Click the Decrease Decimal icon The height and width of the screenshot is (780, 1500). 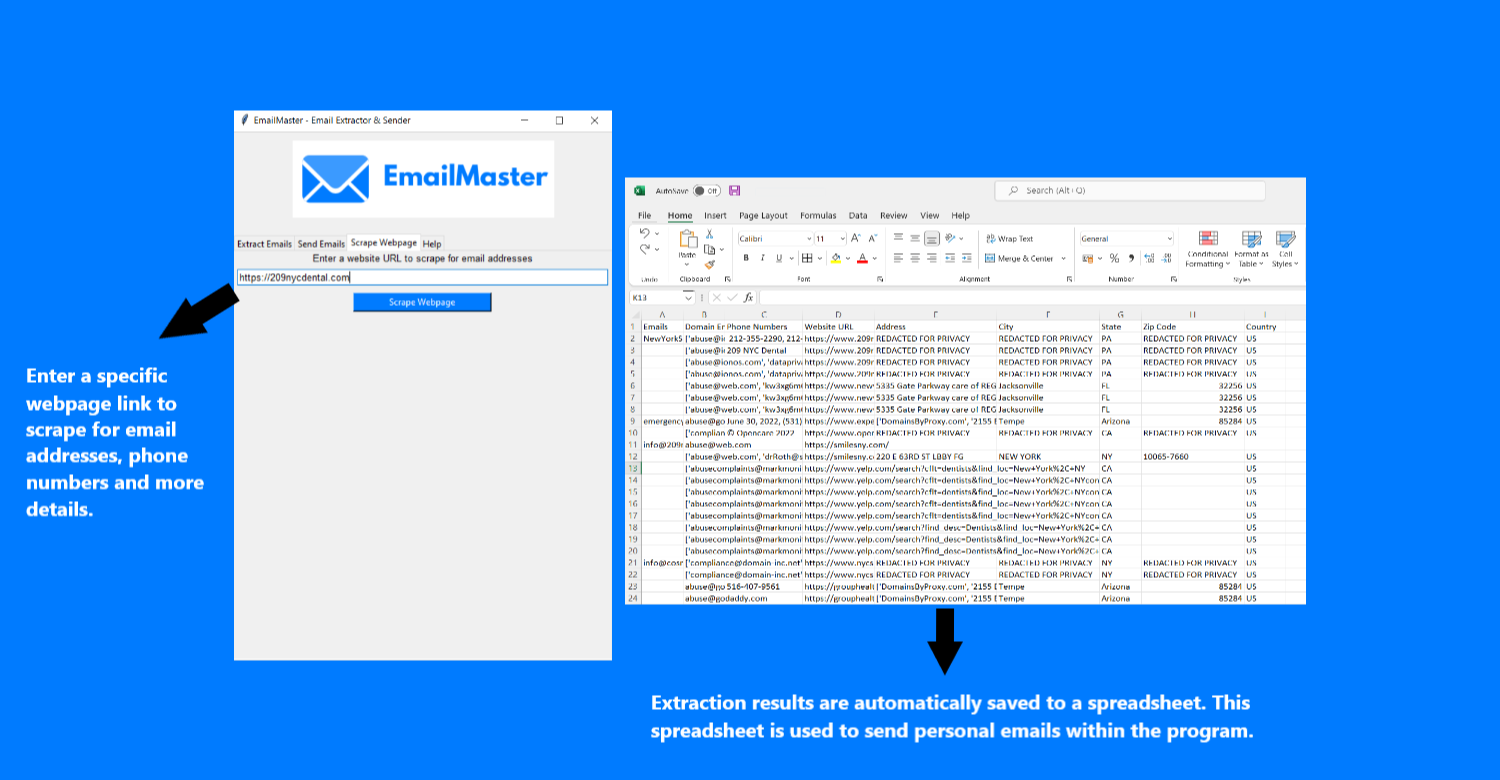(1166, 259)
